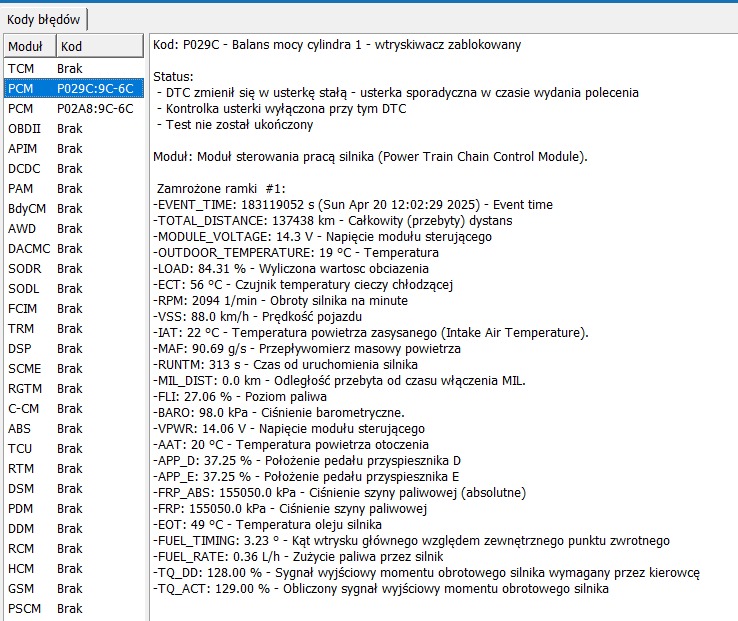Click the P029C code description line
The image size is (738, 621).
point(336,45)
